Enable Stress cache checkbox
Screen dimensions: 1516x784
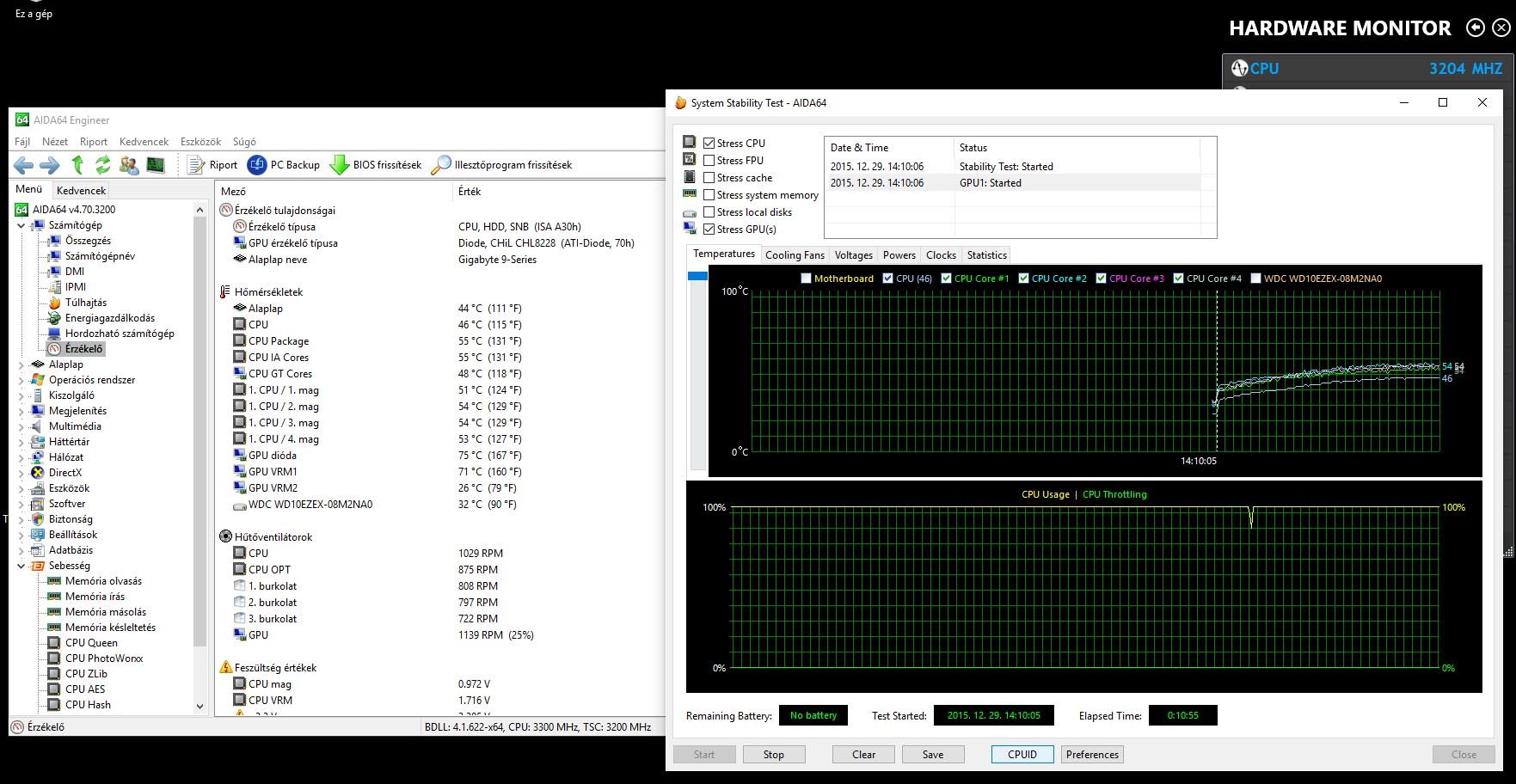(x=709, y=178)
